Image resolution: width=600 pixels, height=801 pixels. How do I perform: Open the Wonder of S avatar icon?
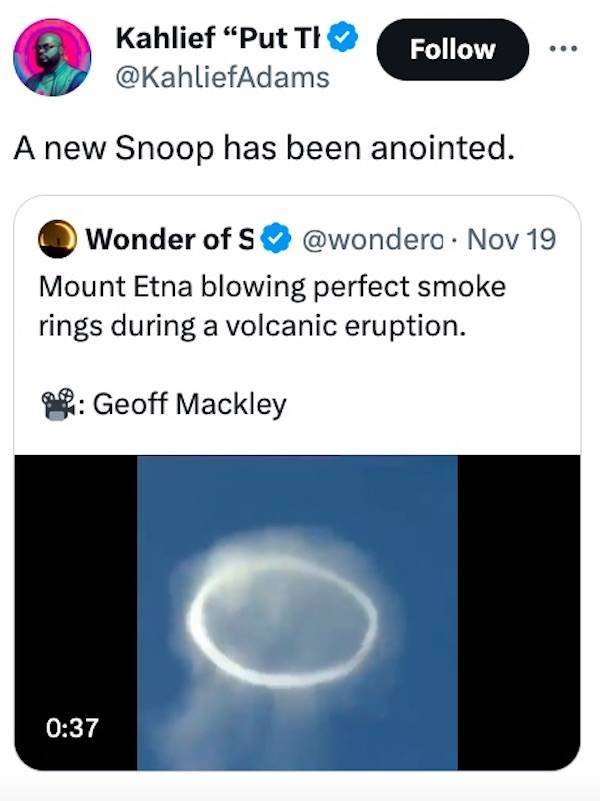click(62, 239)
